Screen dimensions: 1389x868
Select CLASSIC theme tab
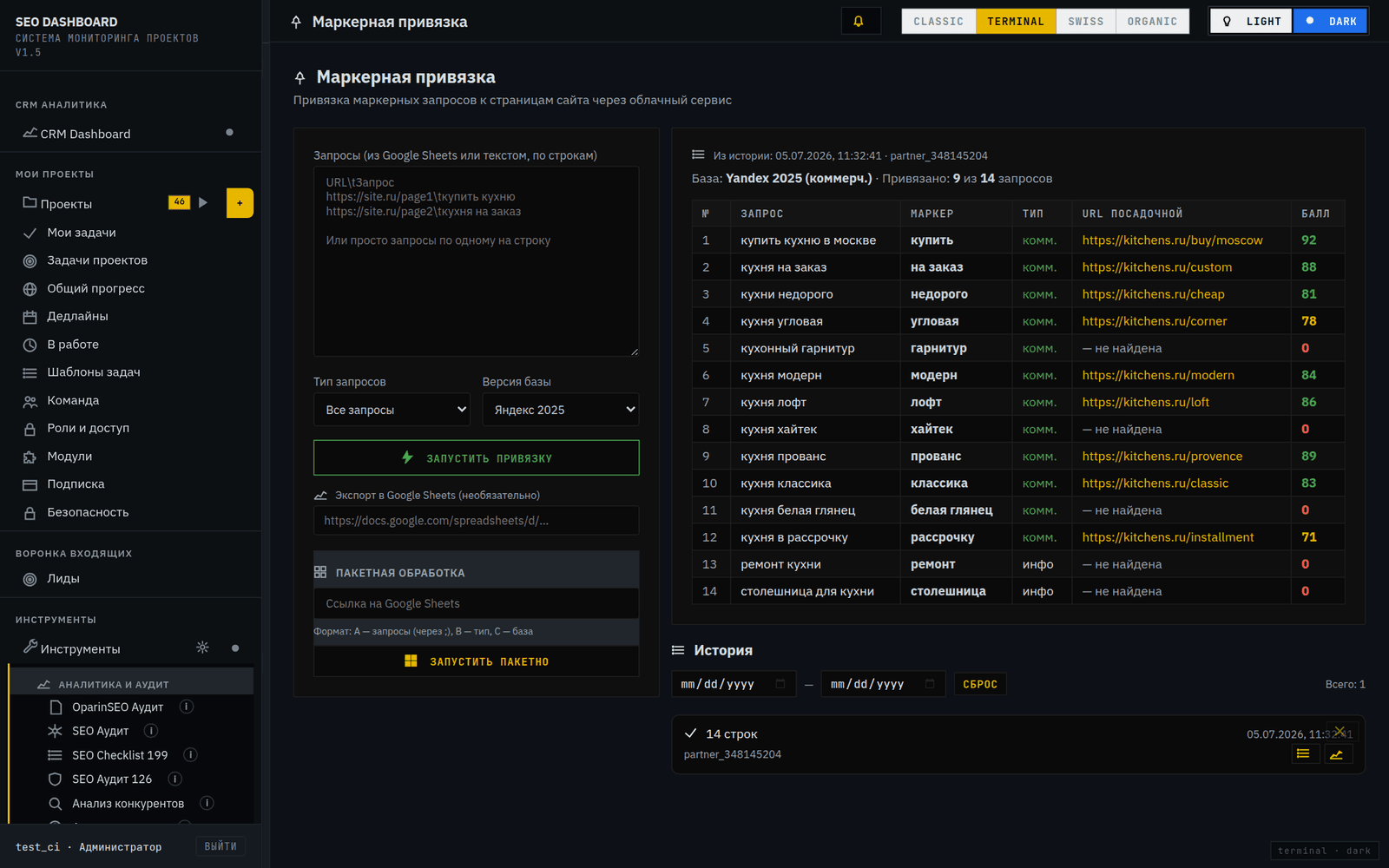(938, 22)
